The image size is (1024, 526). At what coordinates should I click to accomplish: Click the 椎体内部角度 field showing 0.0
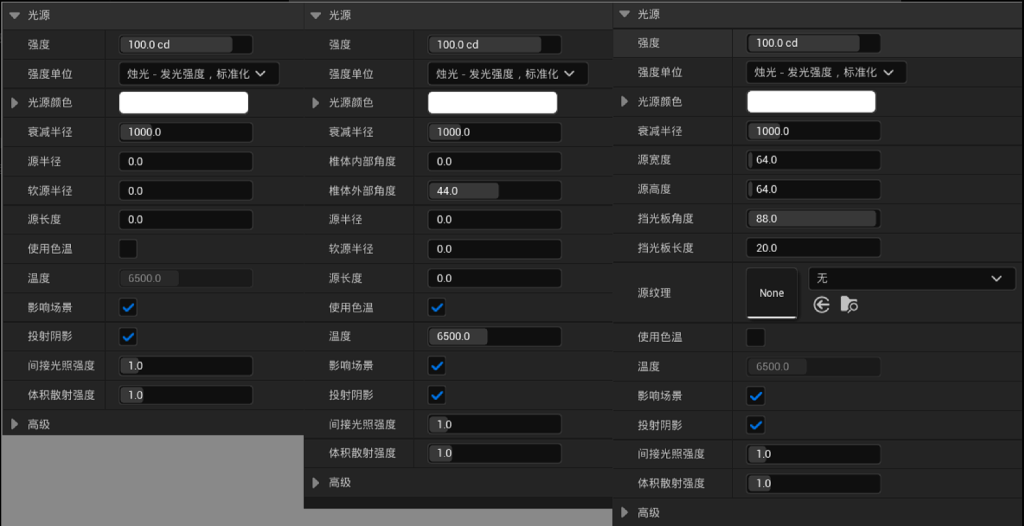pos(494,161)
